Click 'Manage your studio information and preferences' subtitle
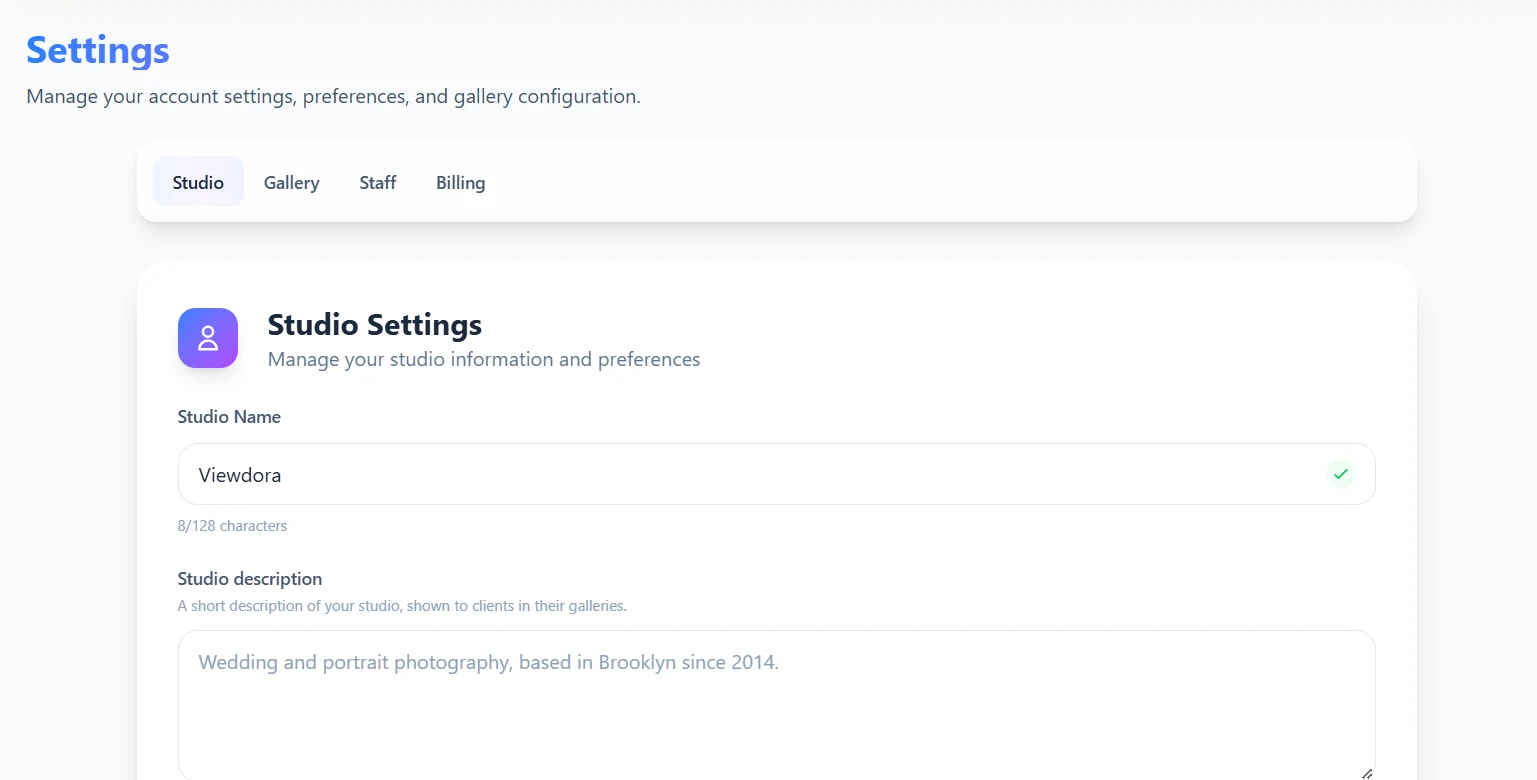 484,359
